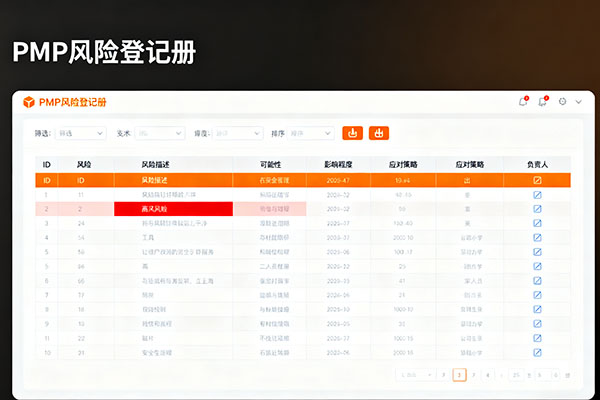Click the red 高风风险 highlighted cell
The height and width of the screenshot is (400, 600).
[173, 209]
